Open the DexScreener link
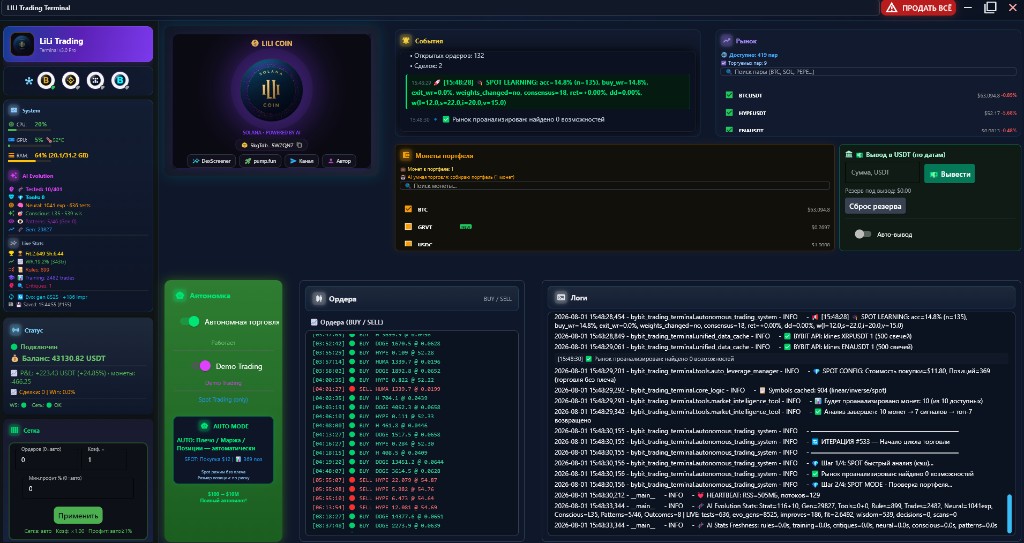The width and height of the screenshot is (1024, 543). point(212,161)
